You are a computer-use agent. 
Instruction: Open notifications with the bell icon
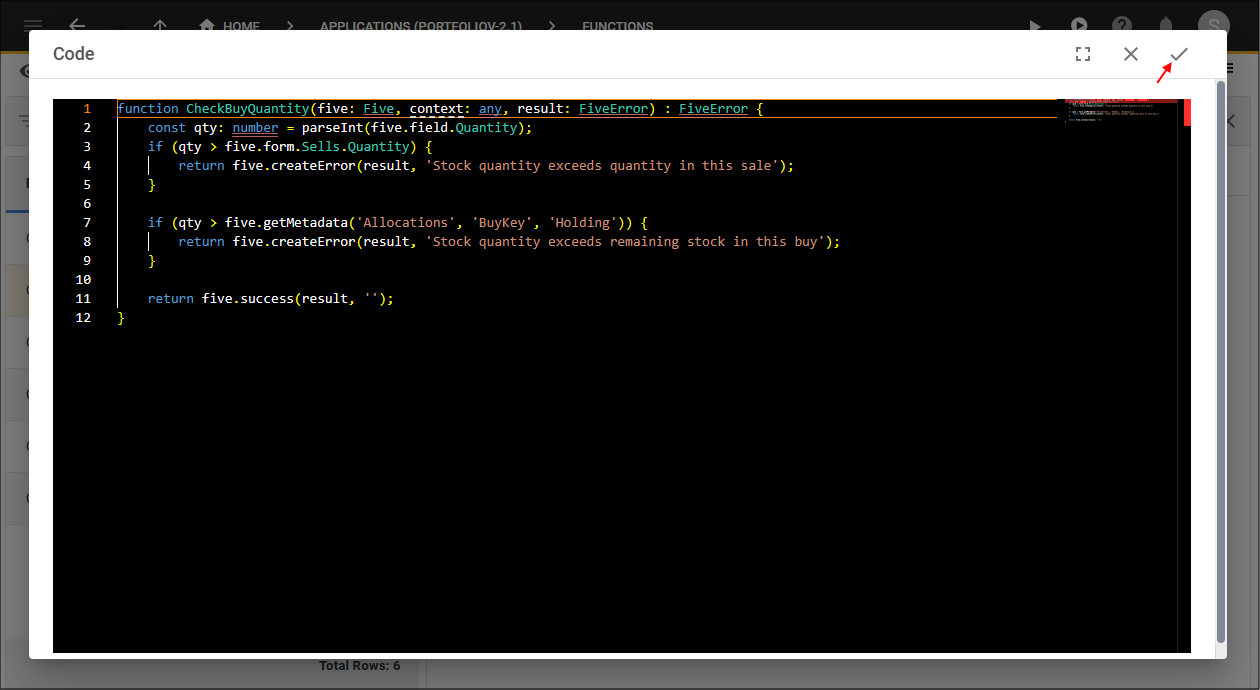pyautogui.click(x=1166, y=26)
